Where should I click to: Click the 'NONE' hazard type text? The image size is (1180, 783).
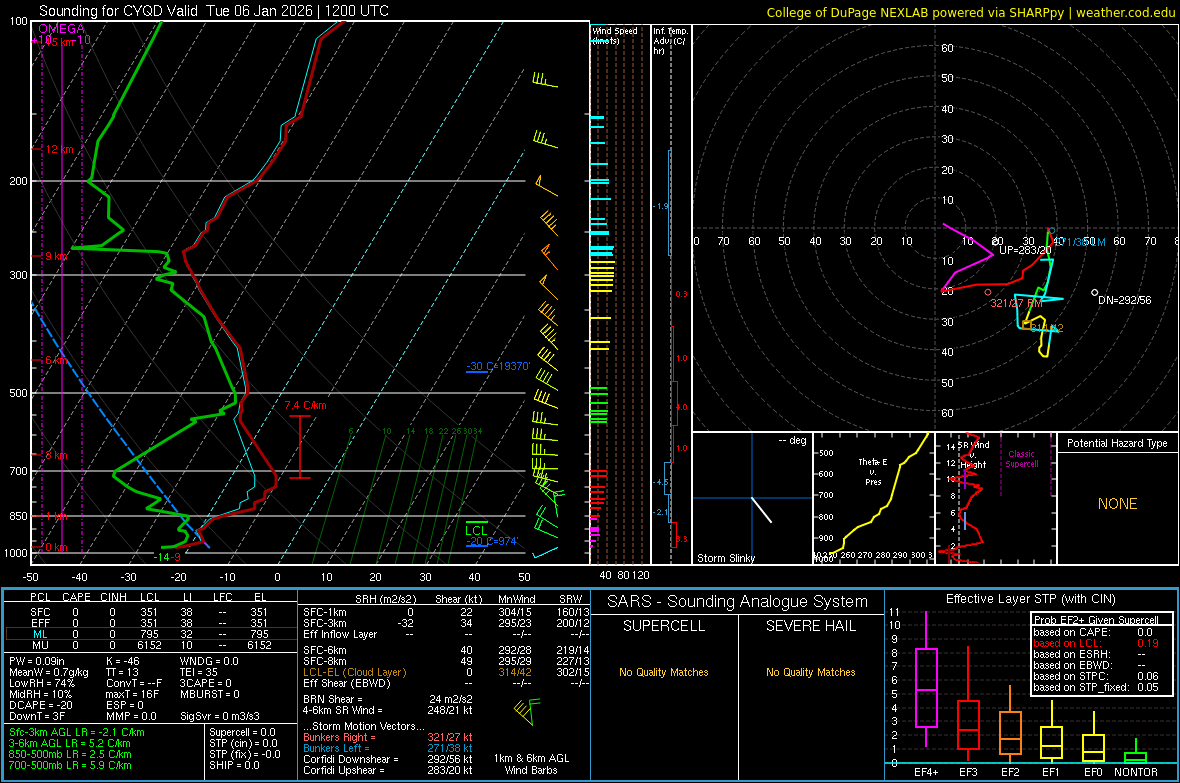(x=1117, y=504)
